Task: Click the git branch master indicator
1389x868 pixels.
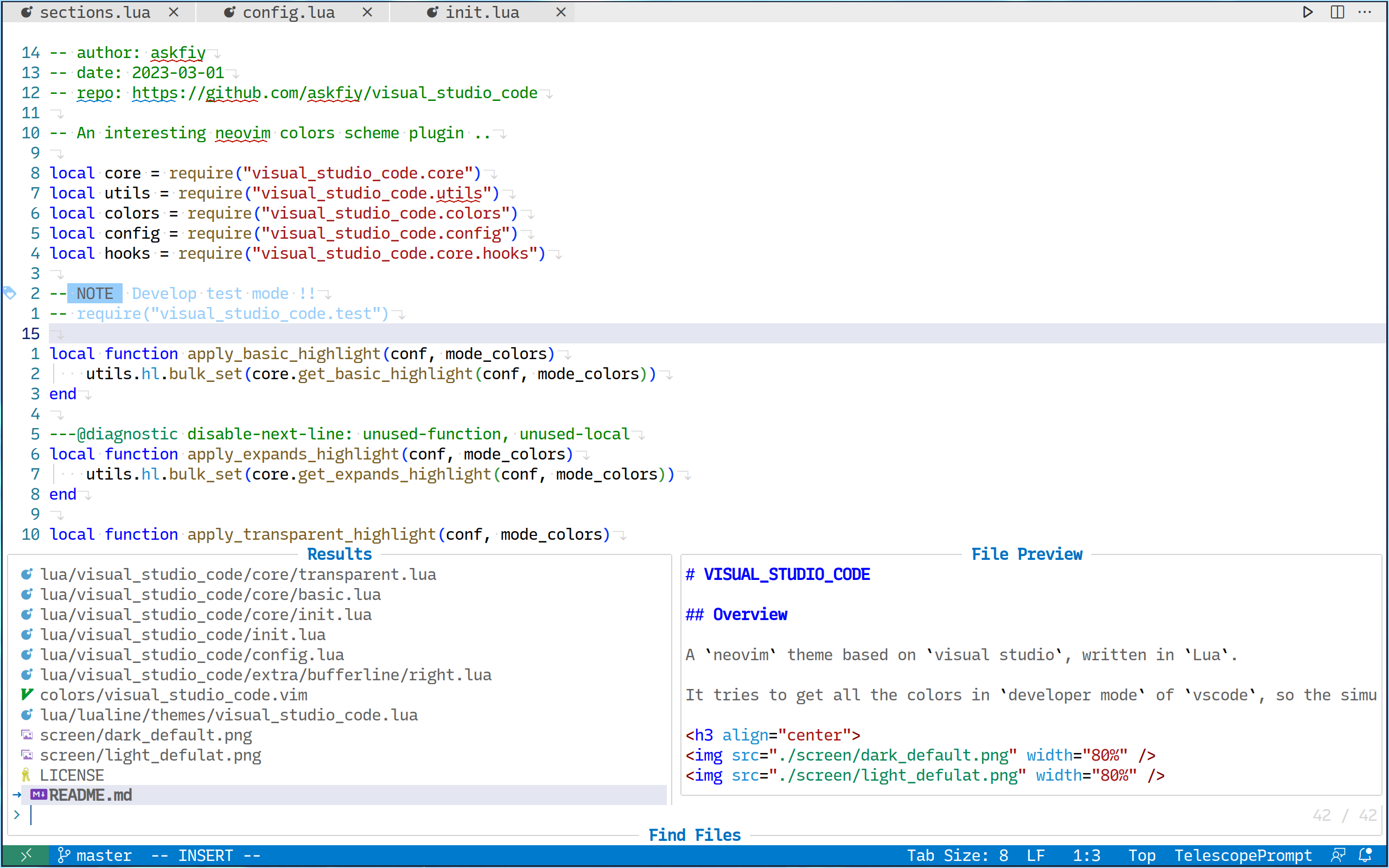Action: pos(95,856)
